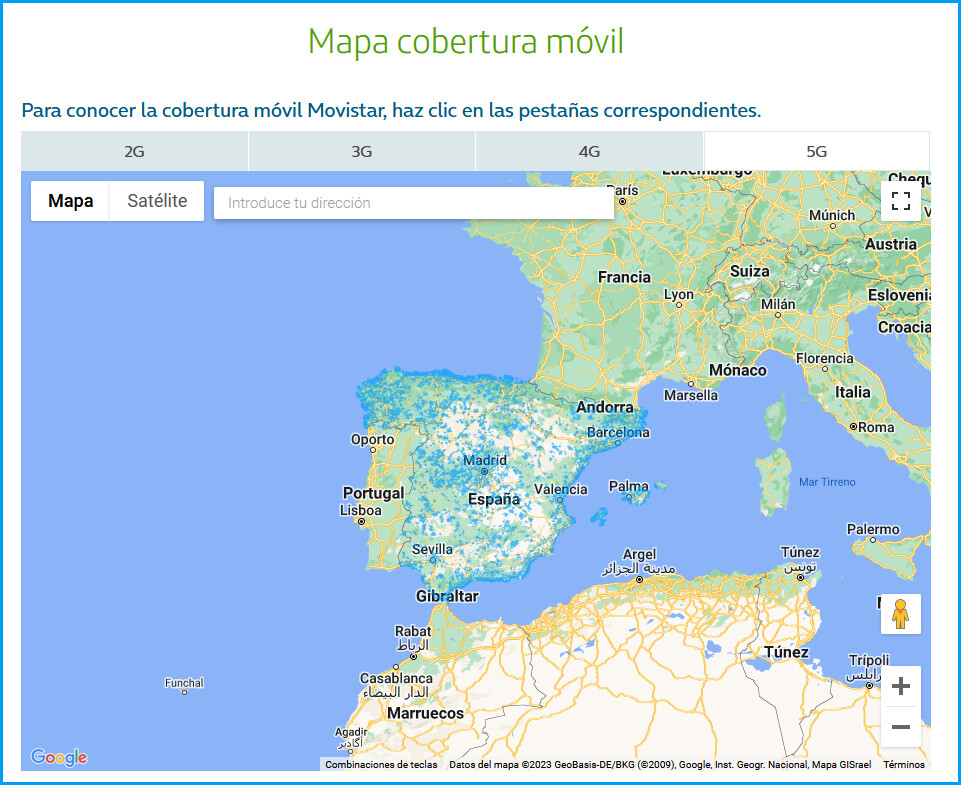Click the Mónaco label
This screenshot has width=961, height=785.
tap(737, 370)
